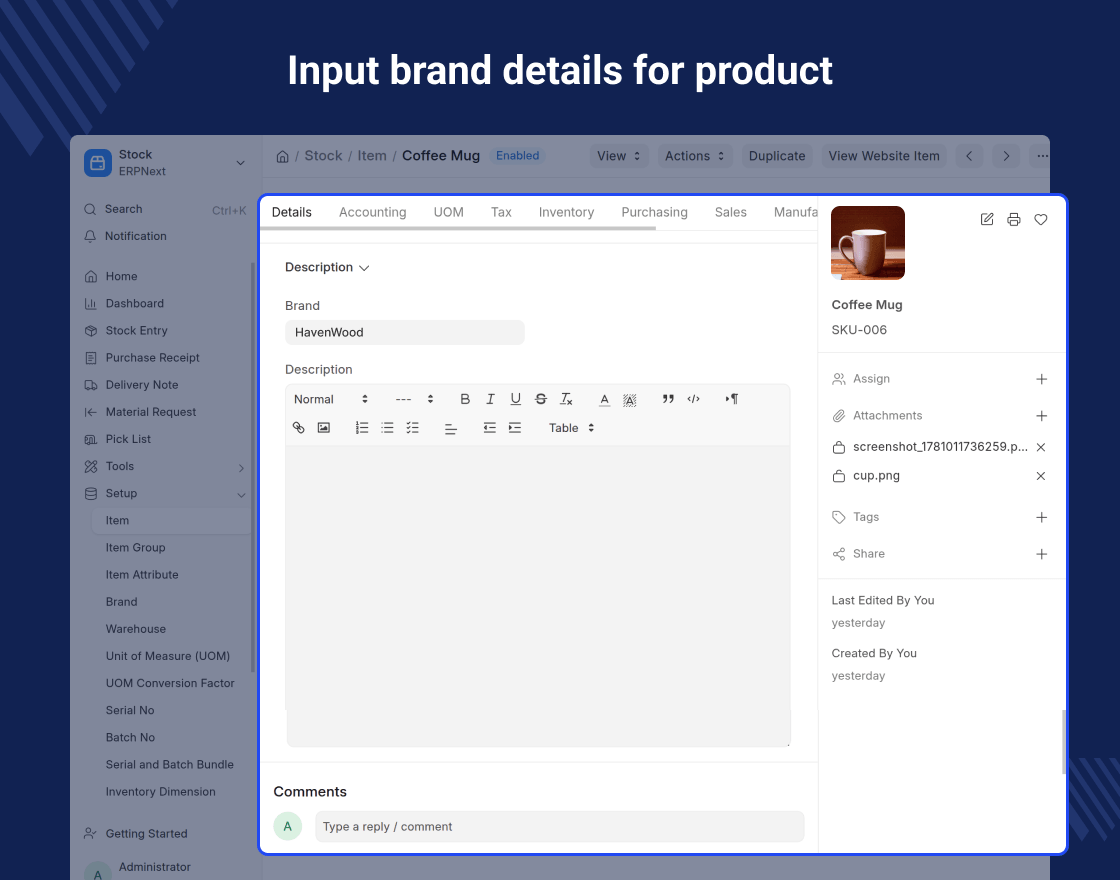Create an ordered numbered list
1120x880 pixels.
pos(362,428)
